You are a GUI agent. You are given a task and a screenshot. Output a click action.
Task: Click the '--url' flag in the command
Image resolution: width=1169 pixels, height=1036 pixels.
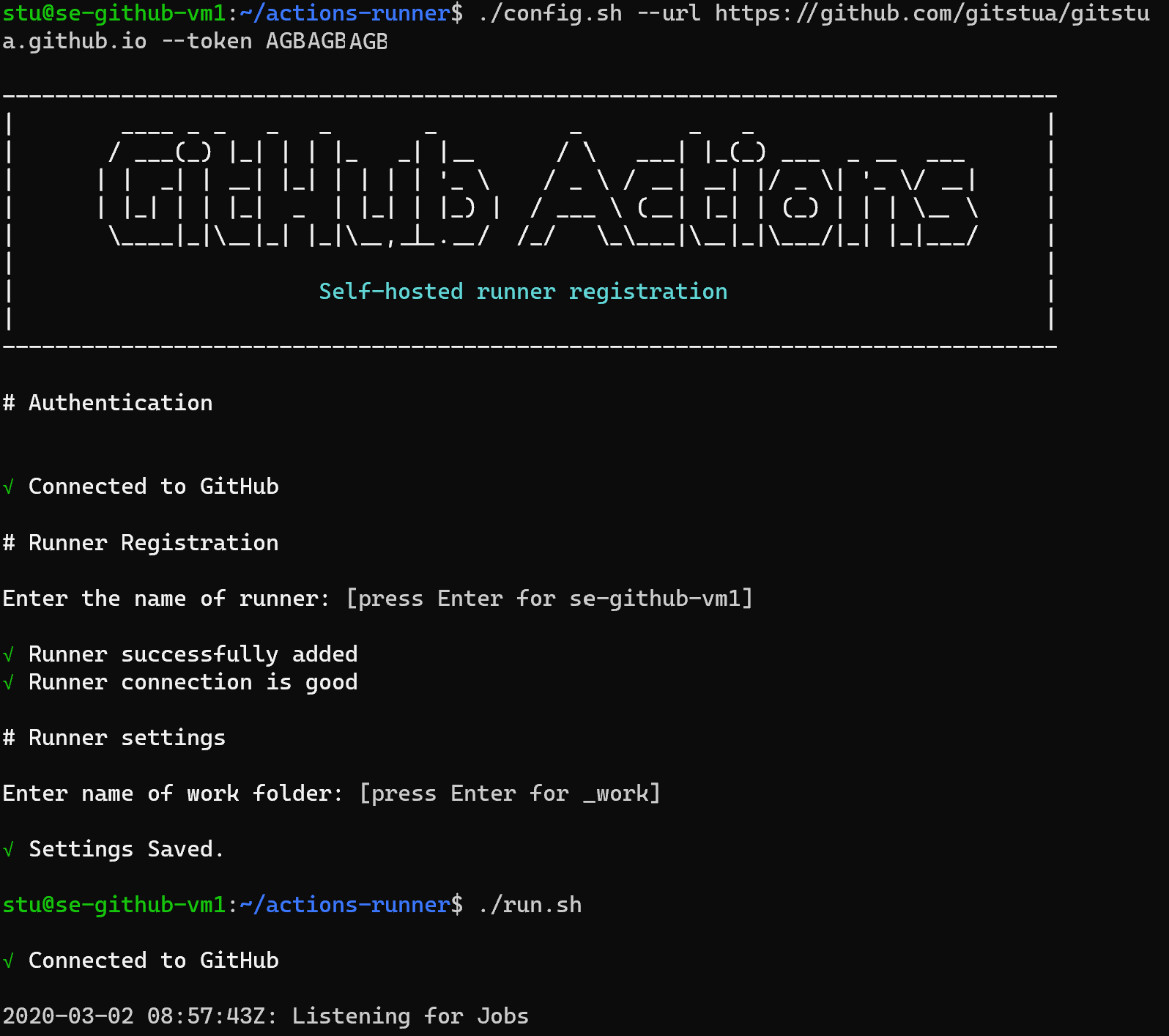tap(669, 13)
